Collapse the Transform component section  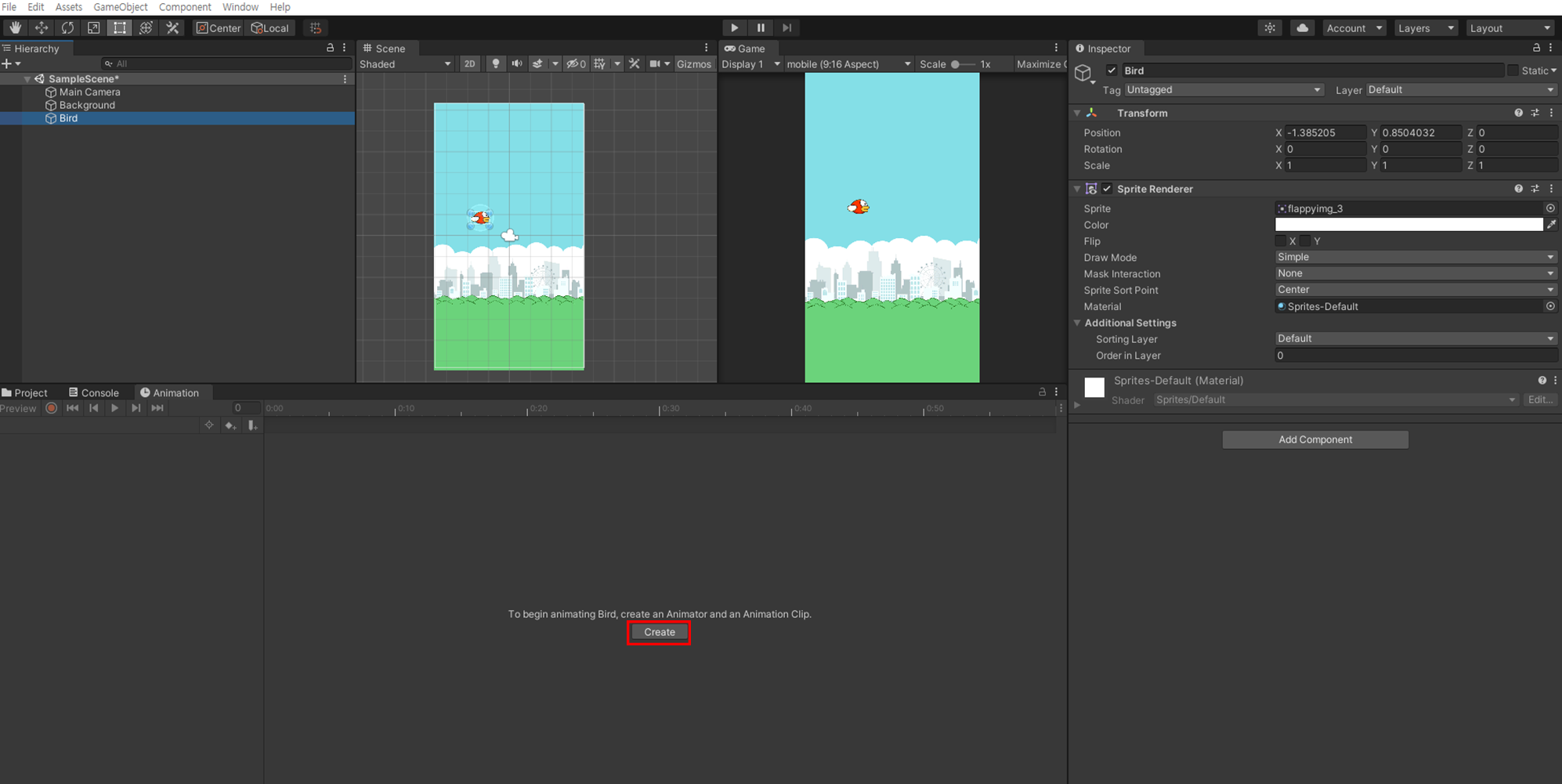(1077, 113)
